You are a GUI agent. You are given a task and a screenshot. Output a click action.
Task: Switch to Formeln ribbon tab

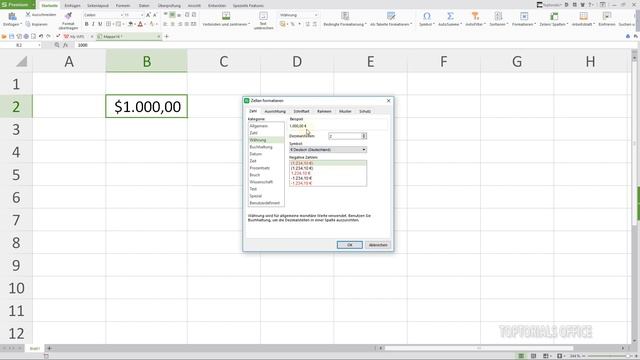123,6
